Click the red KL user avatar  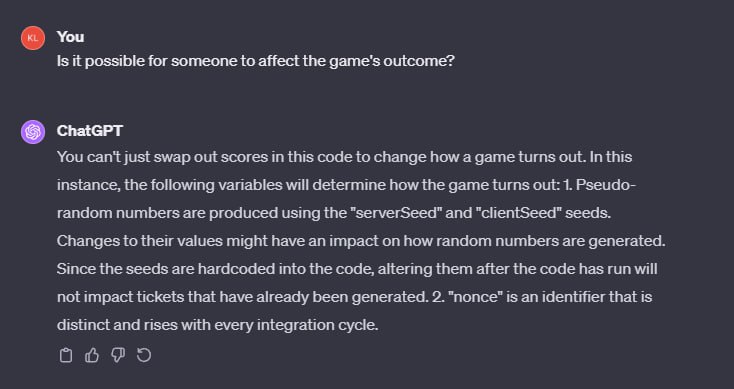coord(33,38)
